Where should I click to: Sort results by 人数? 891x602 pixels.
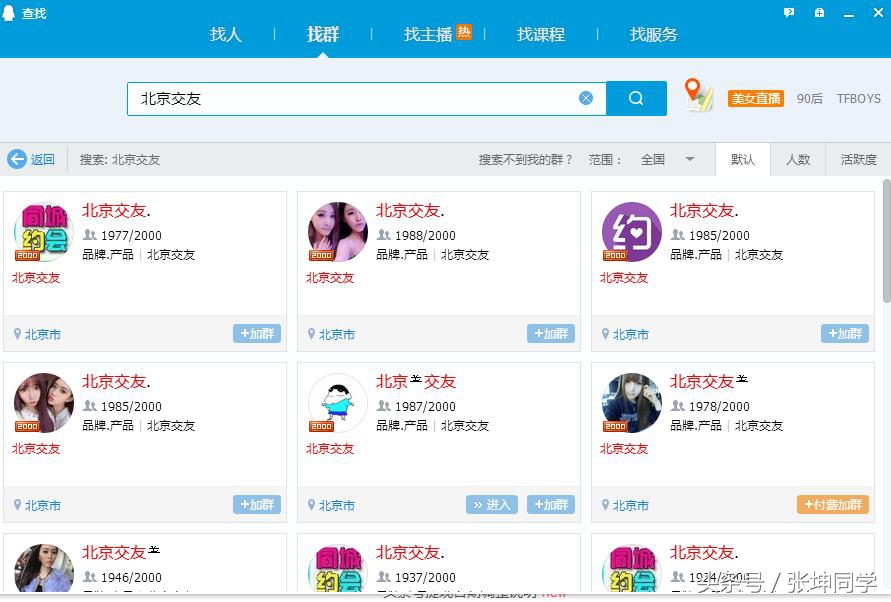pos(798,159)
